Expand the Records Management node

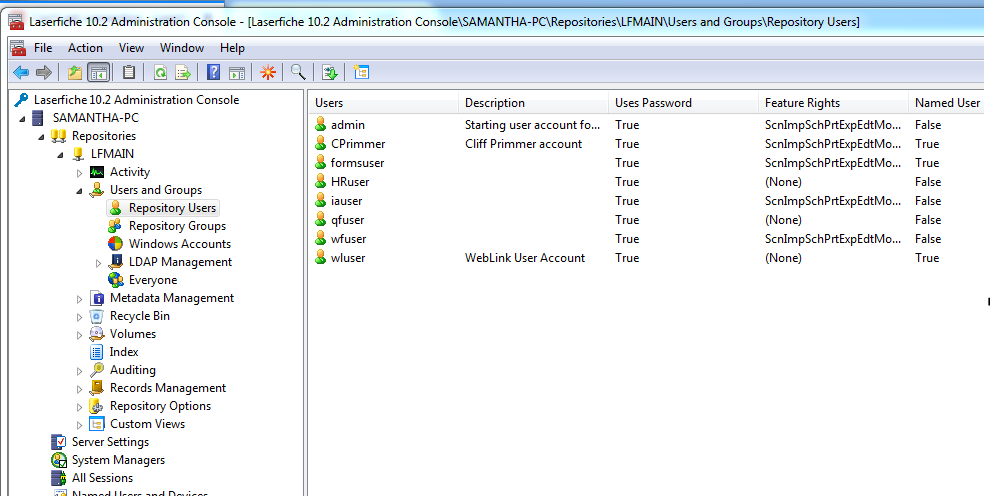click(x=80, y=389)
